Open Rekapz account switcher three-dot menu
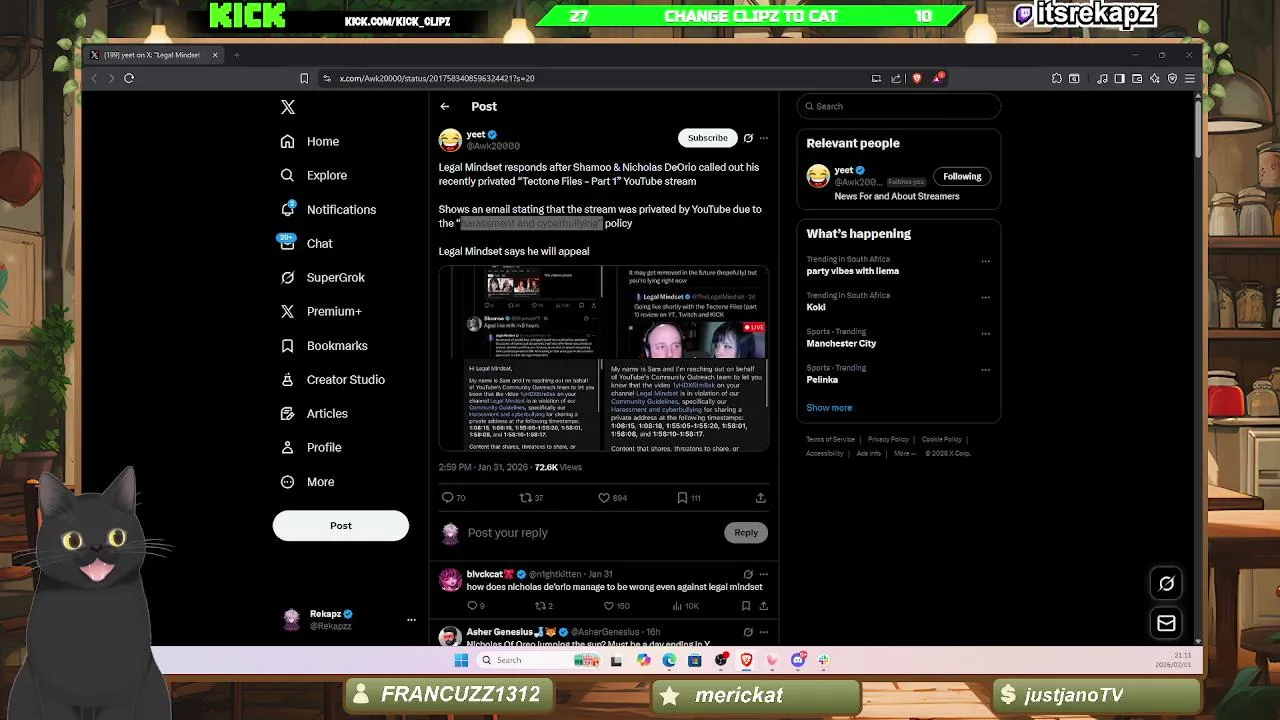The image size is (1280, 720). point(411,620)
